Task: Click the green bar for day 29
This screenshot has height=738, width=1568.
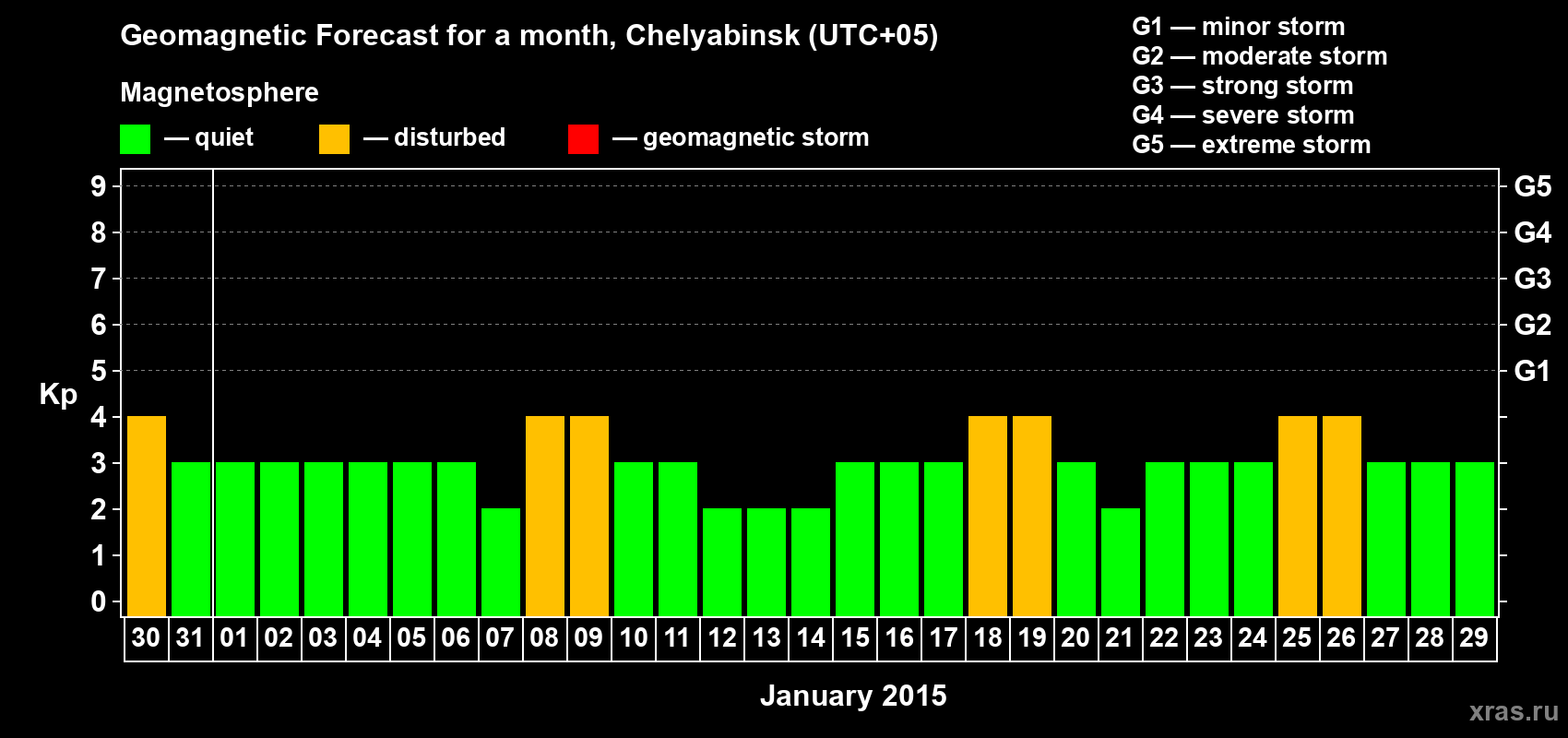Action: 1475,540
